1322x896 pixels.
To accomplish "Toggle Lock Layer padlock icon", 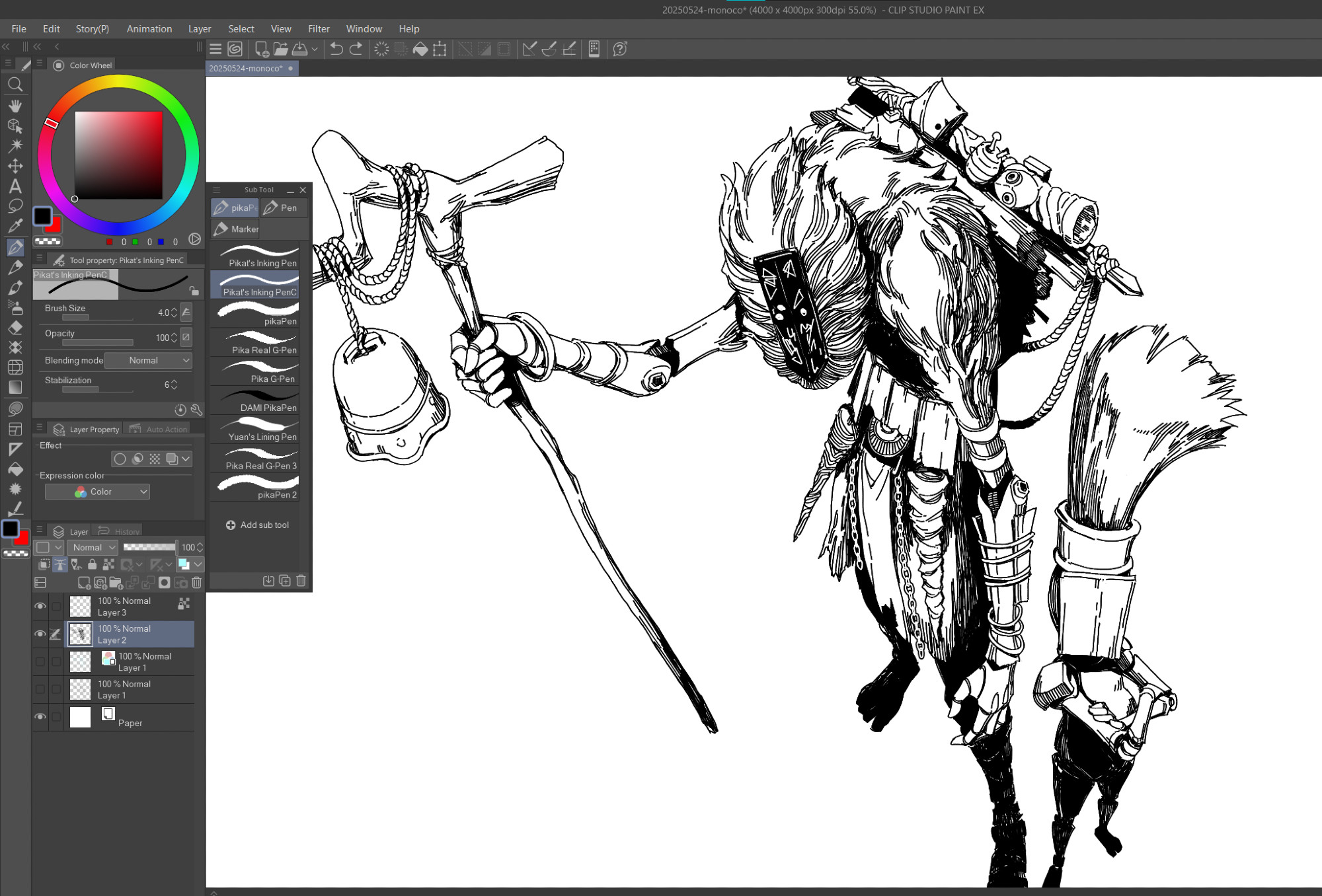I will click(93, 564).
